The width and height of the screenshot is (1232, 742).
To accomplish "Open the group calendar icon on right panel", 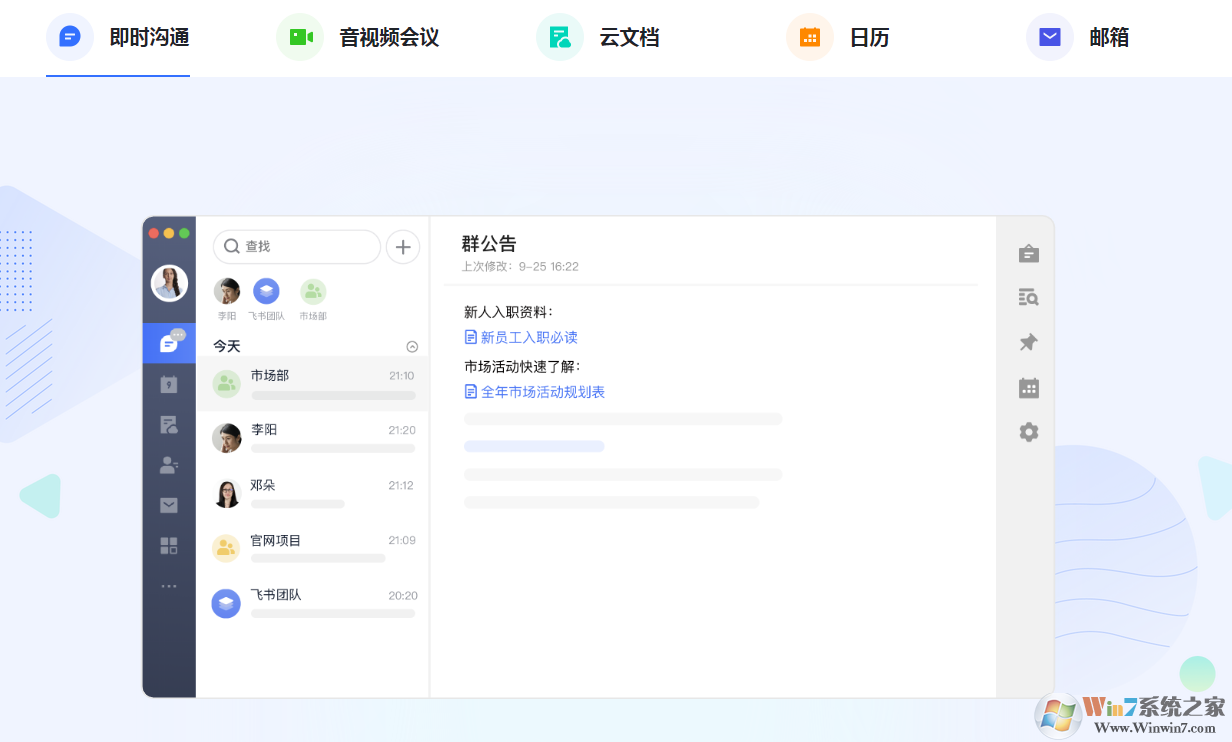I will [1028, 387].
